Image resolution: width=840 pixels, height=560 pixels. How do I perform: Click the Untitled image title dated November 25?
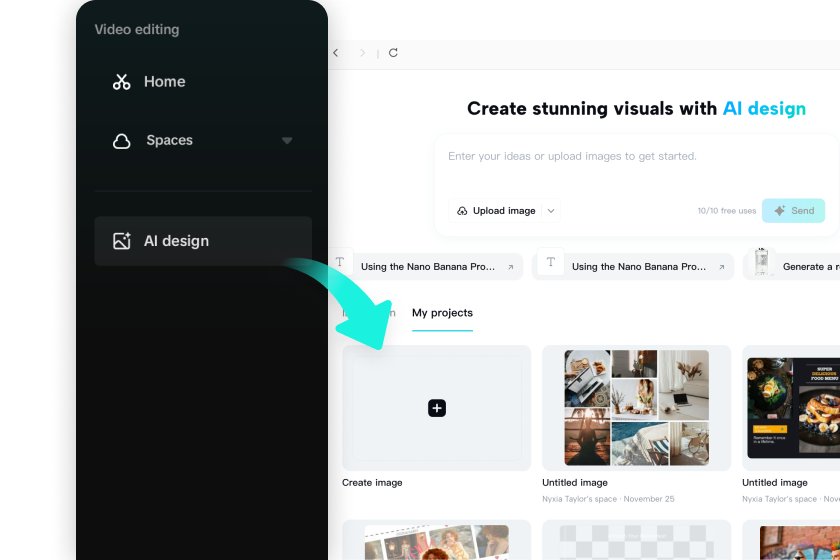pos(575,482)
